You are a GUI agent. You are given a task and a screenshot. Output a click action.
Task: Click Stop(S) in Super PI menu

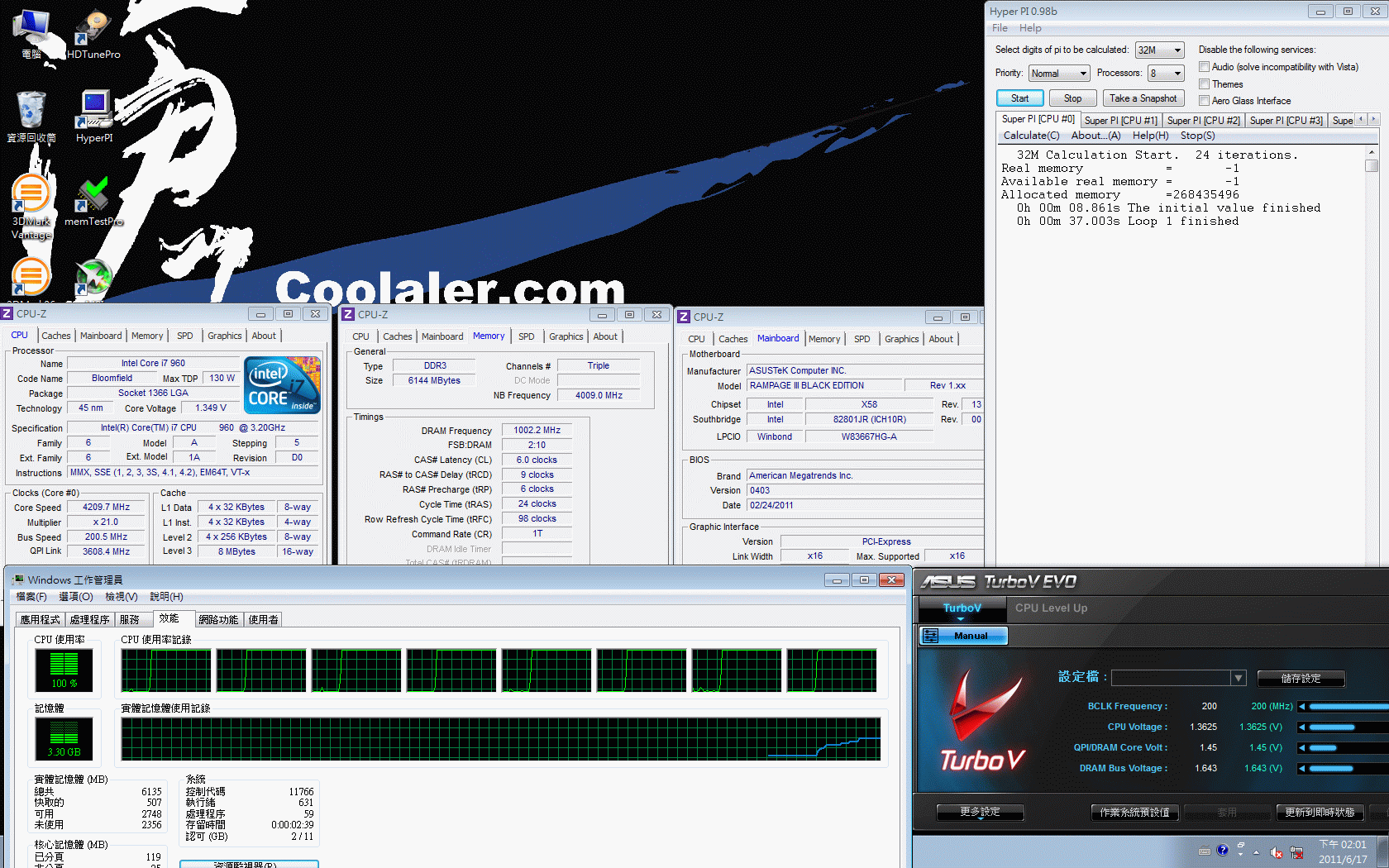(x=1197, y=136)
